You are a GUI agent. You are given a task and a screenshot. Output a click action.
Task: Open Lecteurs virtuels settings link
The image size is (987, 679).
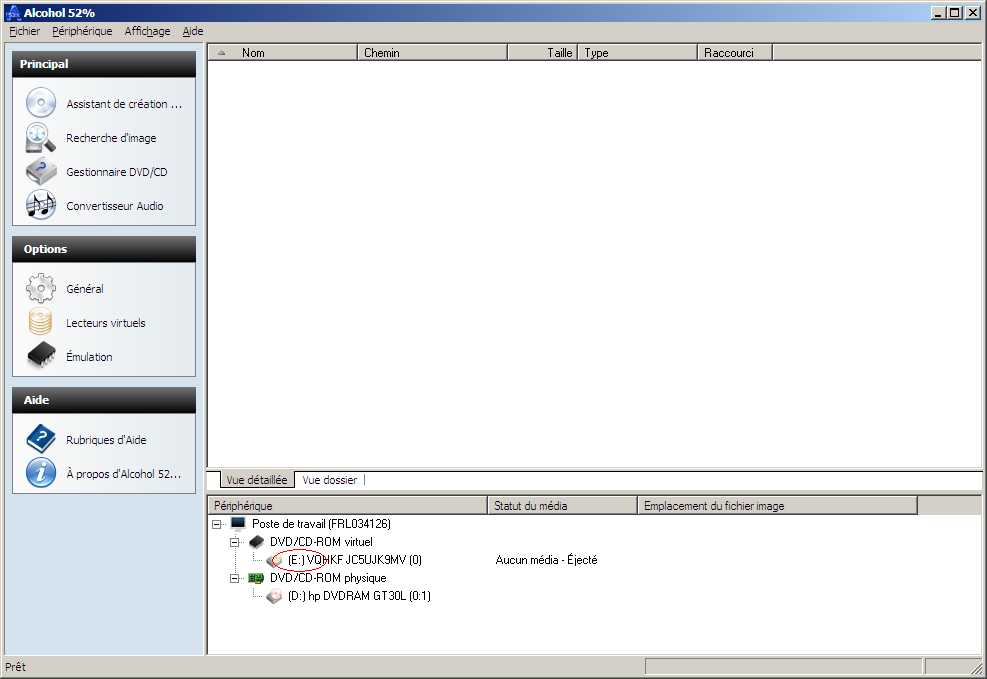pos(106,323)
